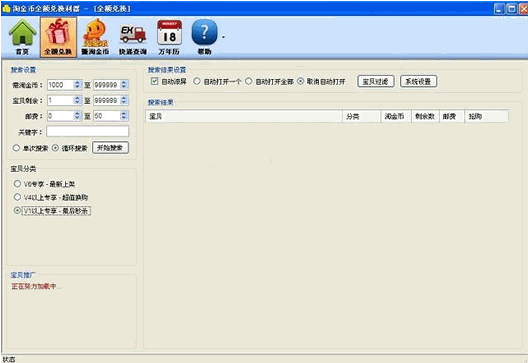Viewport: 528px width, 363px height.
Task: Toggle the 自动滚屏 checkbox
Action: point(155,81)
